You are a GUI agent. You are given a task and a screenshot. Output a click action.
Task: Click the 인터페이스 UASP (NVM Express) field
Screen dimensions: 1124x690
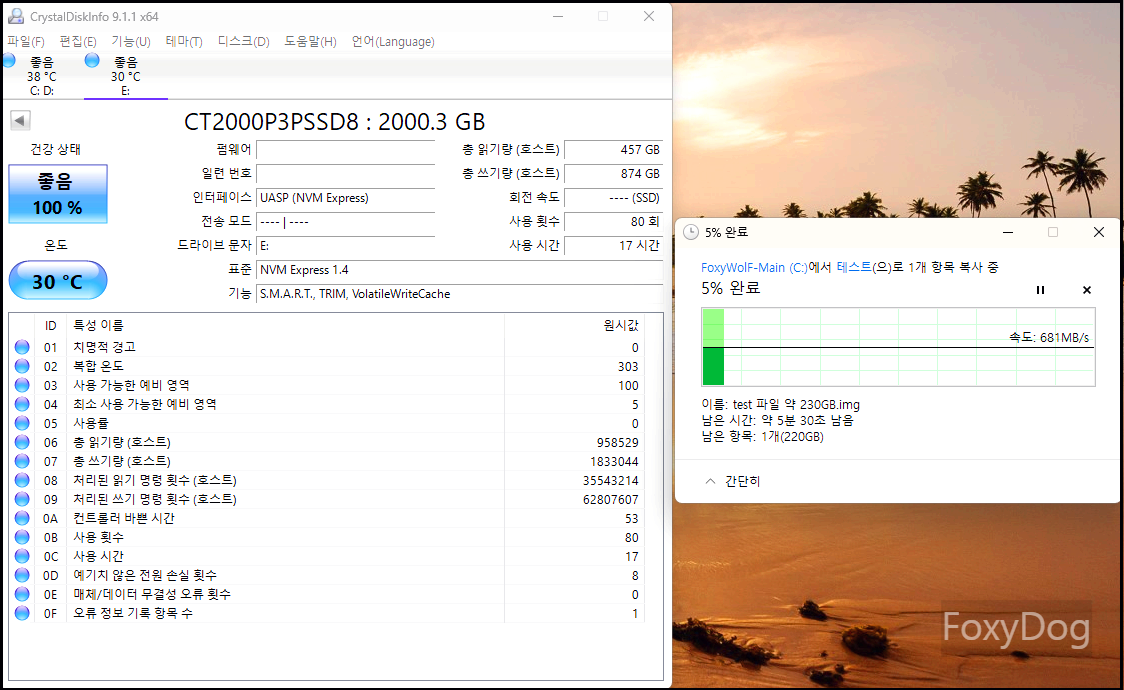(346, 198)
